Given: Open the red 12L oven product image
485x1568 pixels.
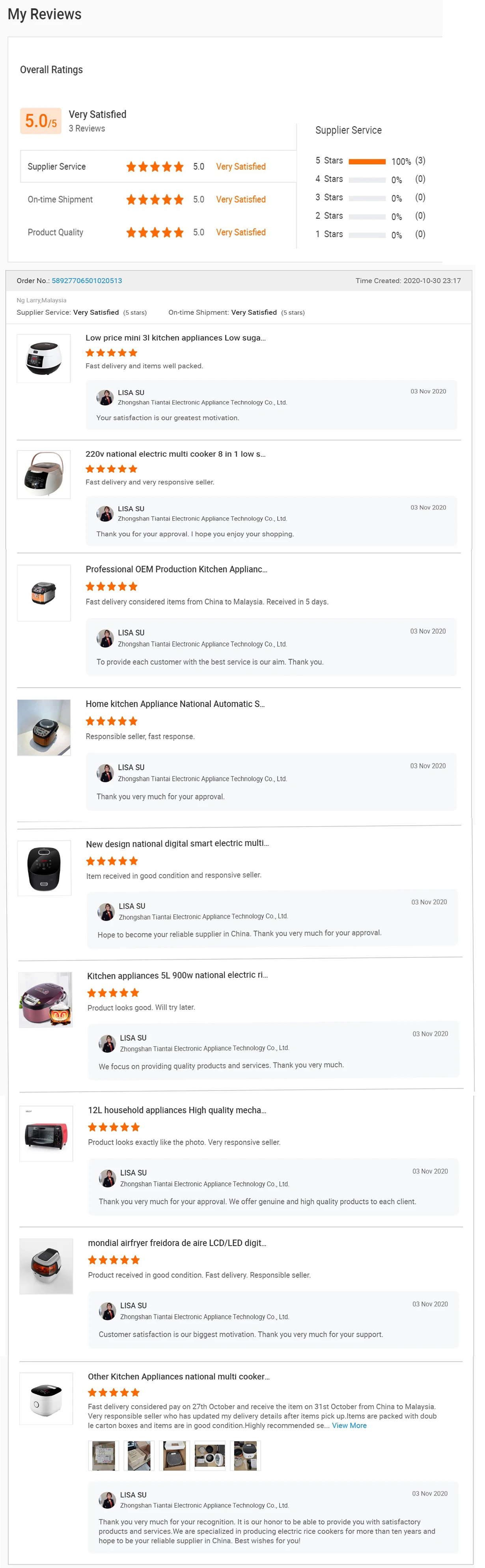Looking at the screenshot, I should click(x=46, y=1133).
